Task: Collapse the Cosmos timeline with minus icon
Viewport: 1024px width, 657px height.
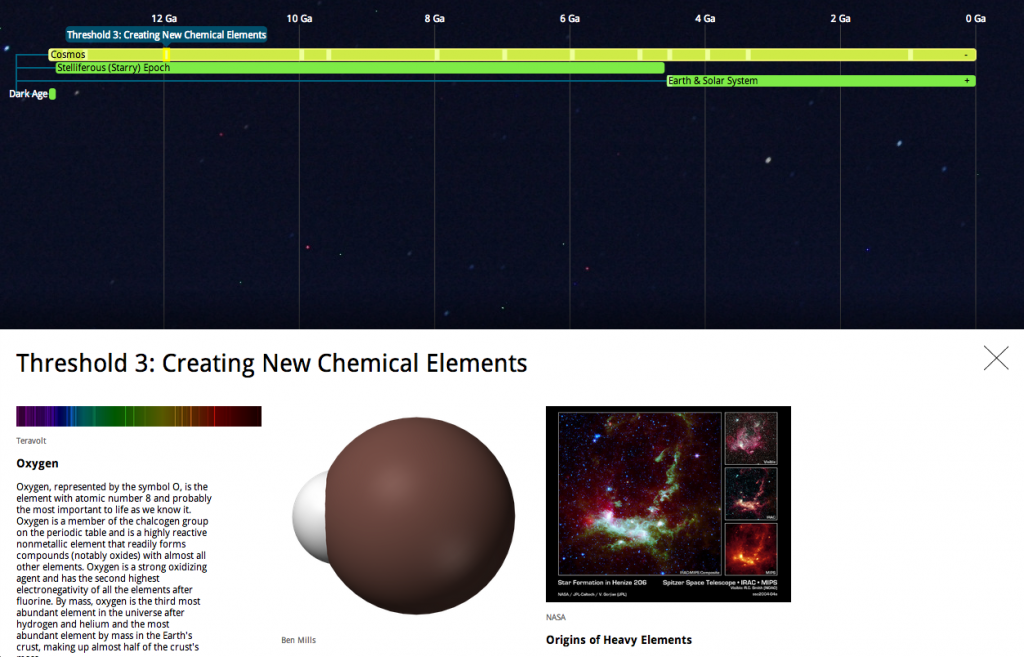Action: click(x=966, y=55)
